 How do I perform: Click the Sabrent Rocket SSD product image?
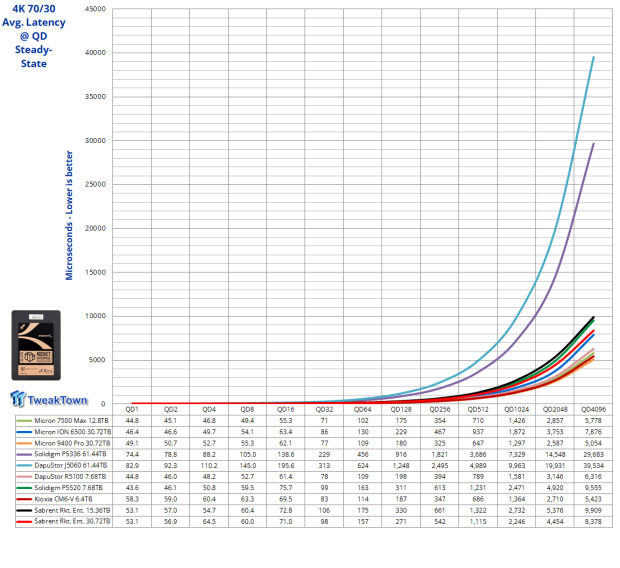[x=36, y=345]
